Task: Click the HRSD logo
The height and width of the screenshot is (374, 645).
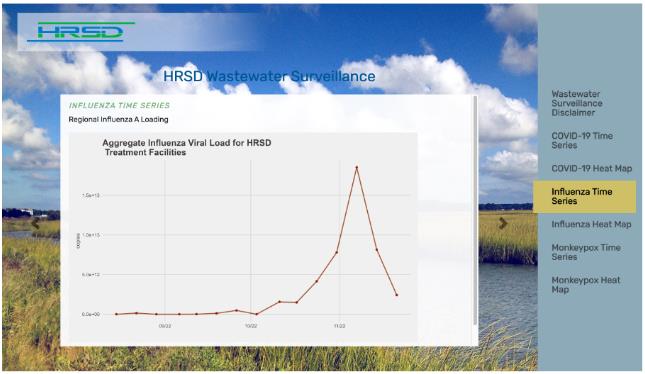Action: (81, 32)
